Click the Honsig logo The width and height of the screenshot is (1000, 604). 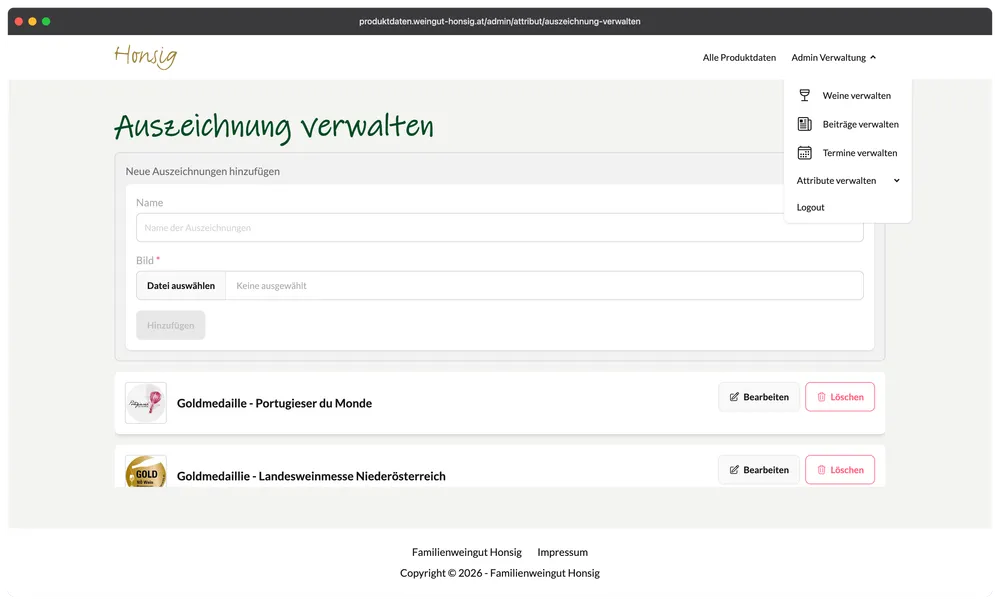145,56
